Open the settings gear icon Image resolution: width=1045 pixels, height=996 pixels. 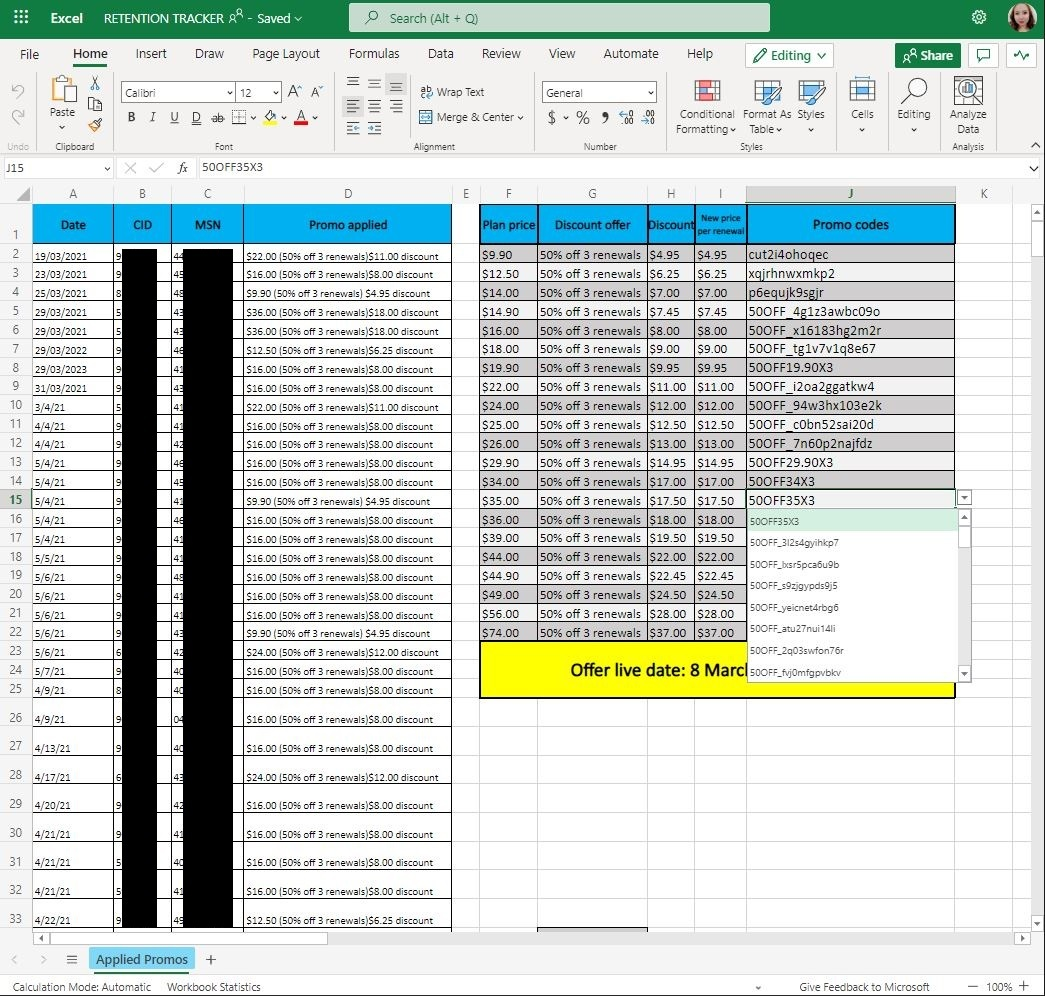point(978,18)
